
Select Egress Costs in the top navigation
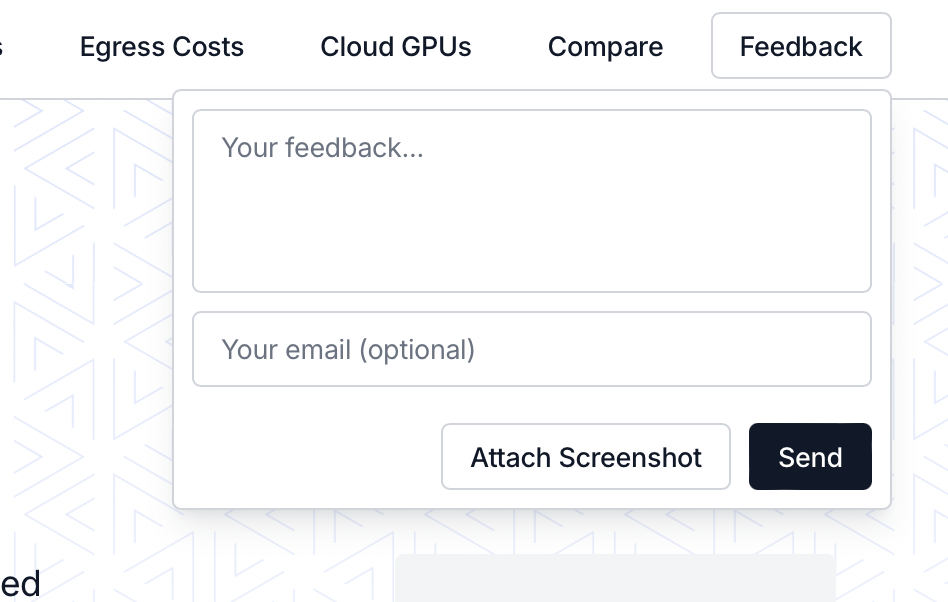tap(162, 47)
